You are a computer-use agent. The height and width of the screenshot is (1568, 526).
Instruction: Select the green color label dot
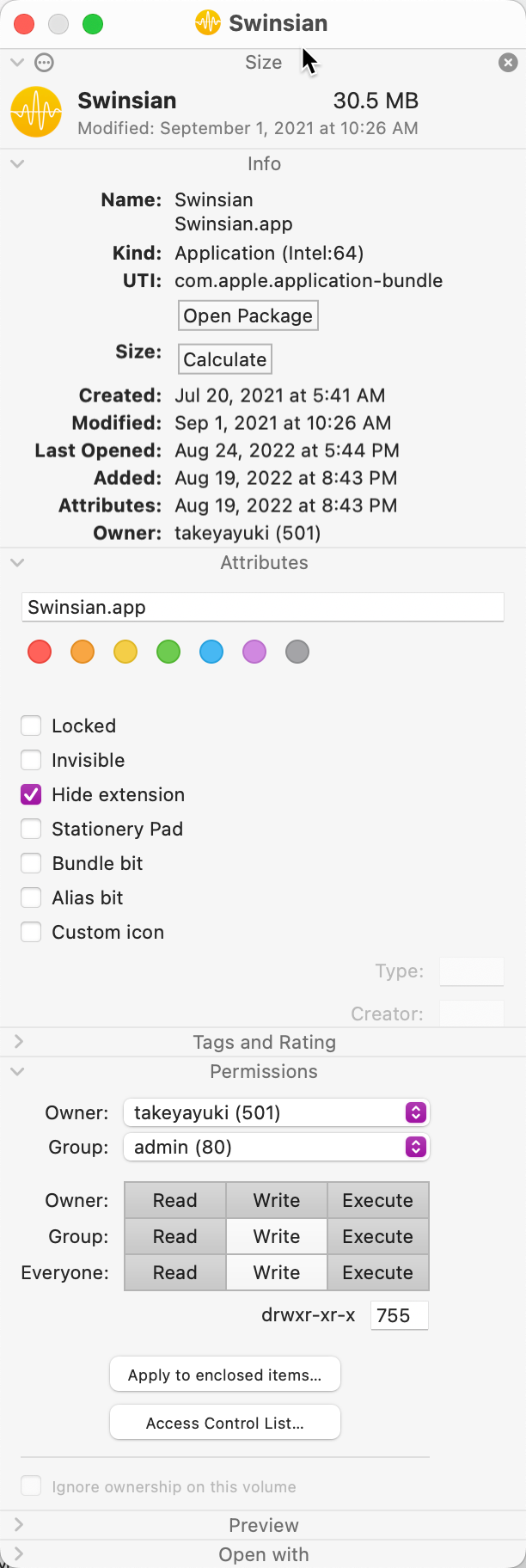(x=168, y=652)
